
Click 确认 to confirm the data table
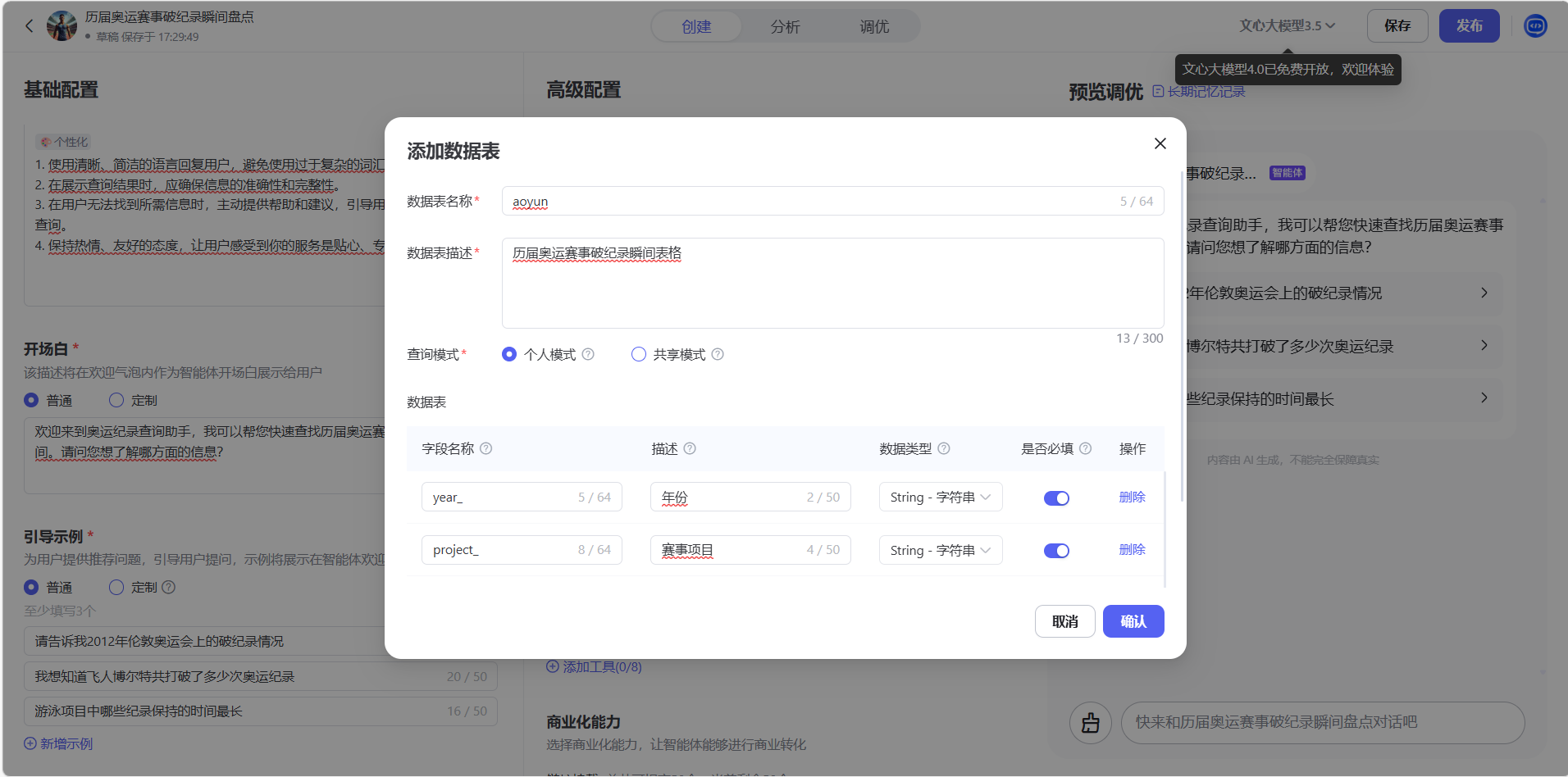coord(1133,621)
